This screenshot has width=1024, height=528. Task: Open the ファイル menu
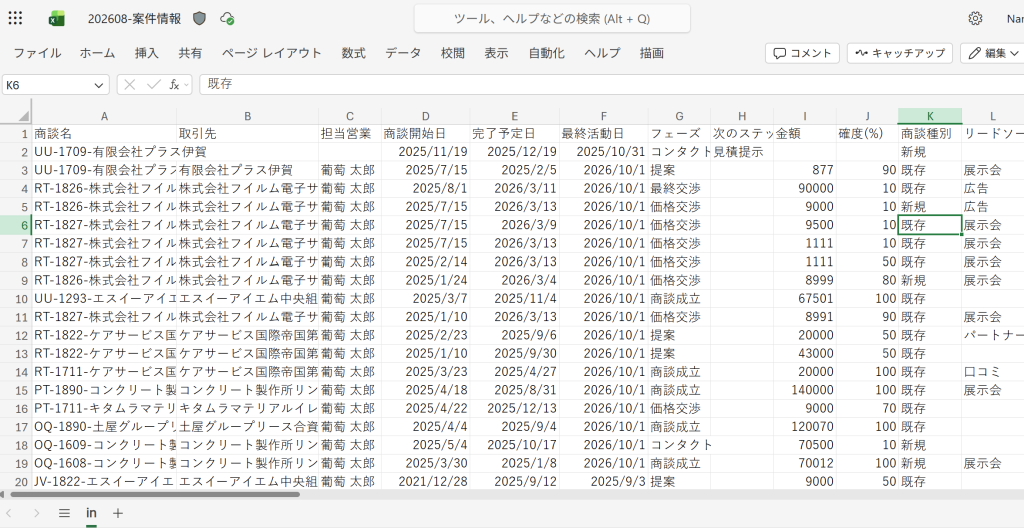click(x=37, y=54)
